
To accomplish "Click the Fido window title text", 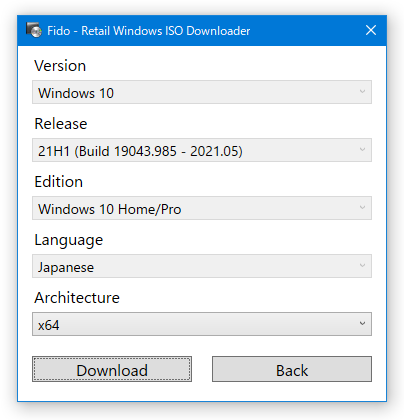I will pyautogui.click(x=148, y=31).
